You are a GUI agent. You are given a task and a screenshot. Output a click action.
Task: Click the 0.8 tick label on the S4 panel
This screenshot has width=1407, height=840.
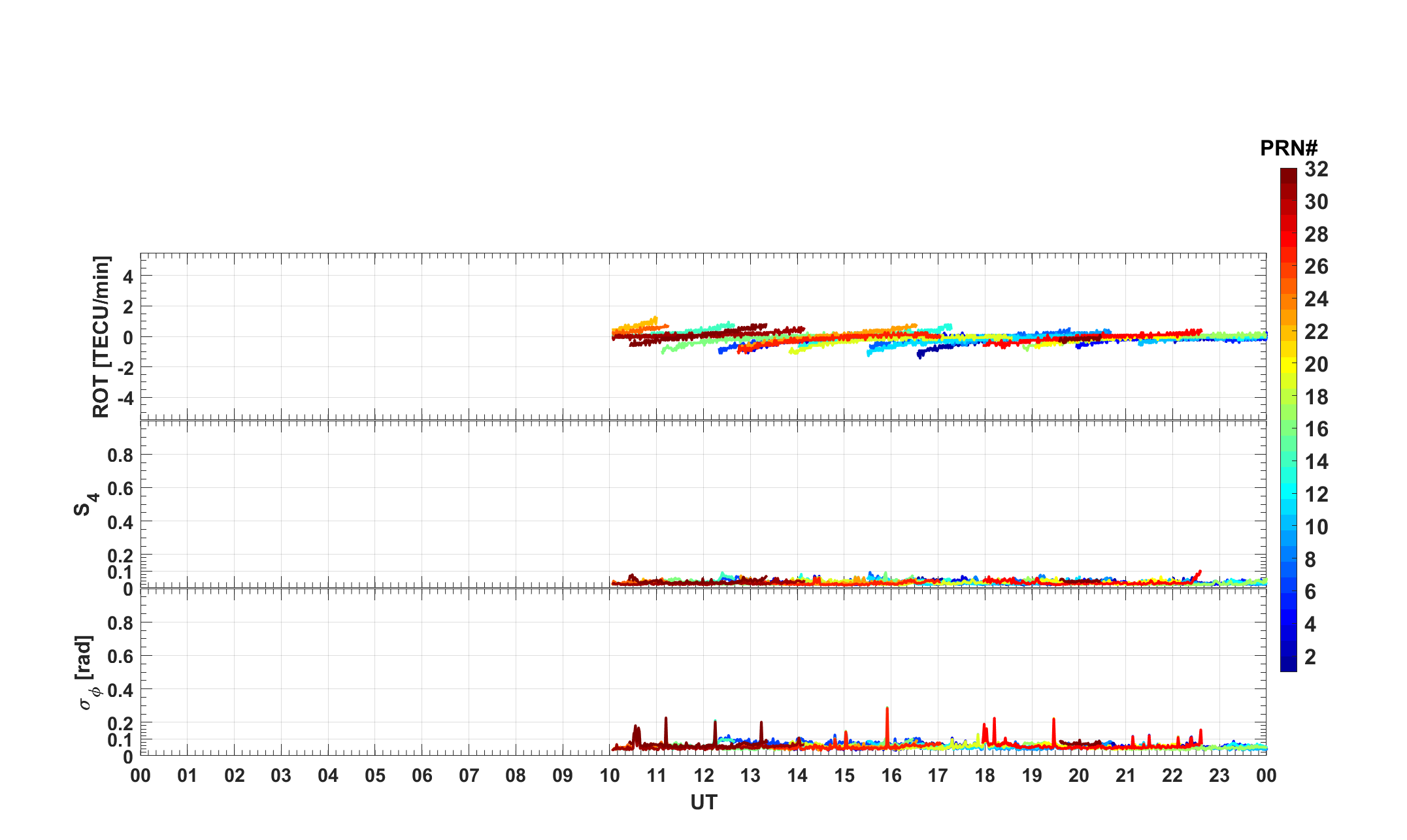point(120,455)
